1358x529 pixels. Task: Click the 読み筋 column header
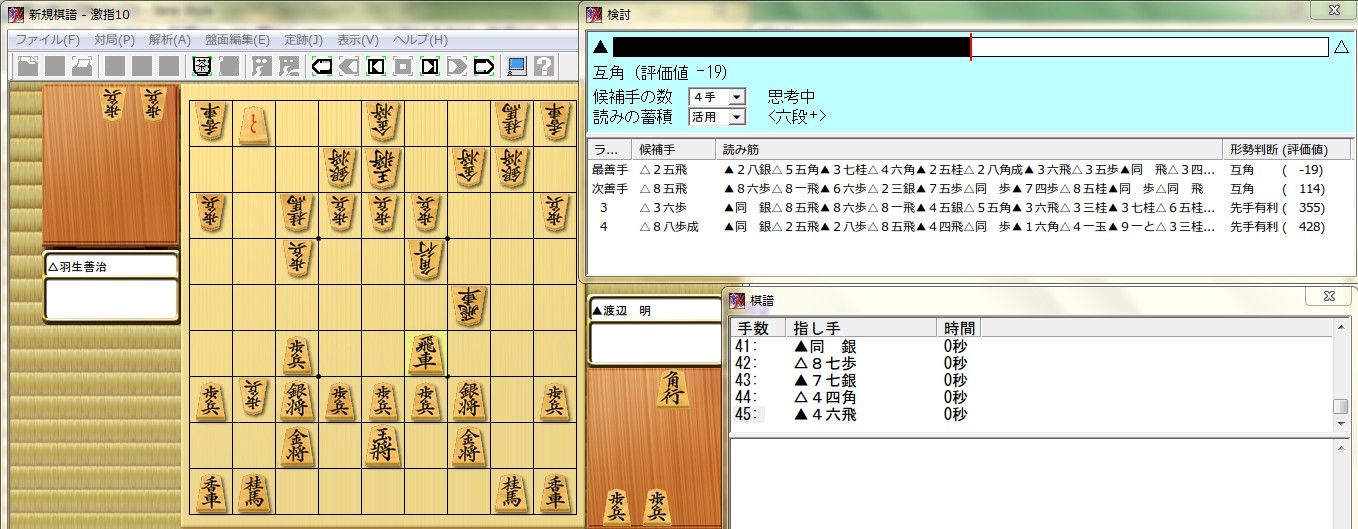coord(970,149)
